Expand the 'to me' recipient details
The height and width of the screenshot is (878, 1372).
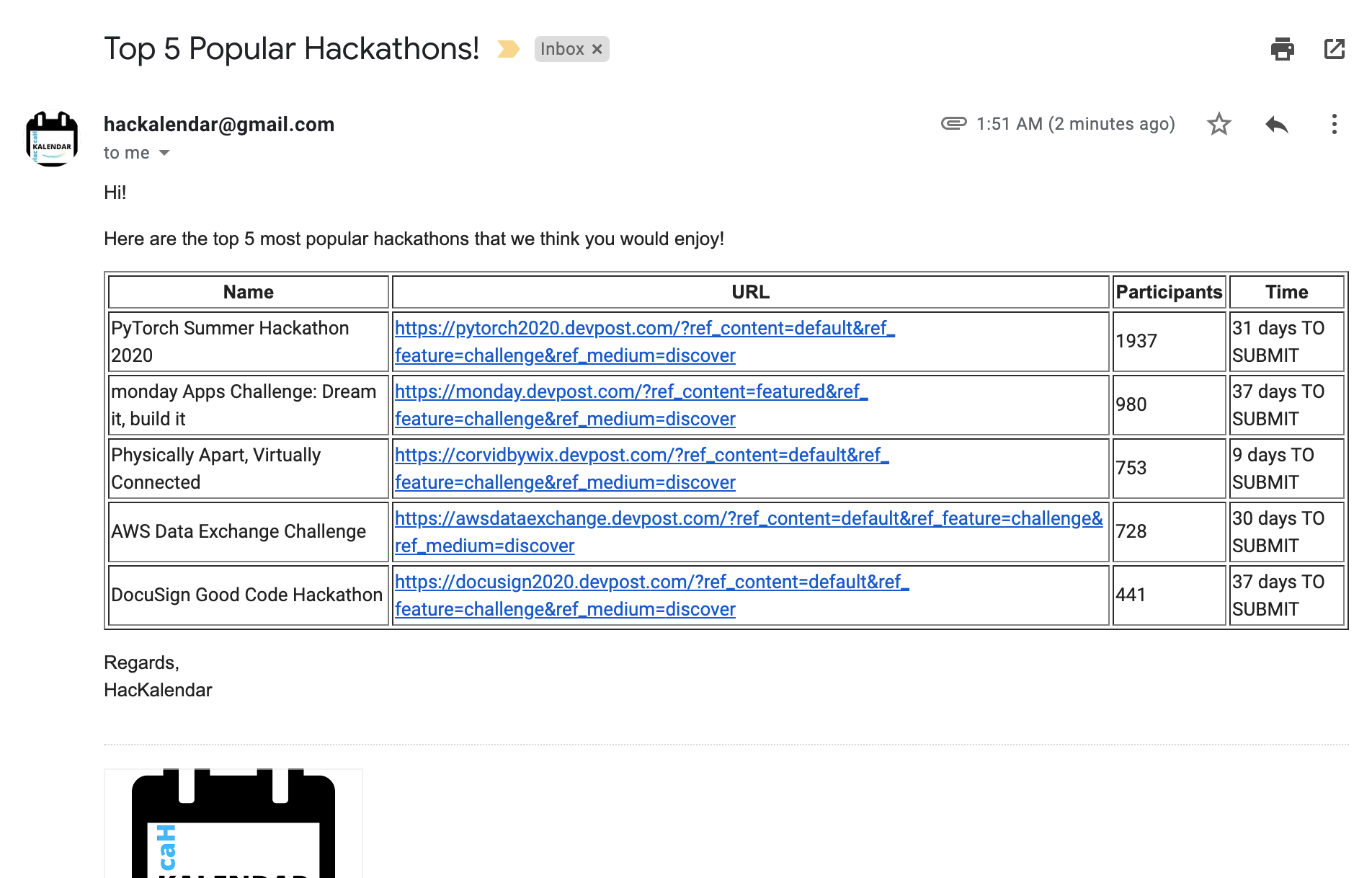coord(164,153)
